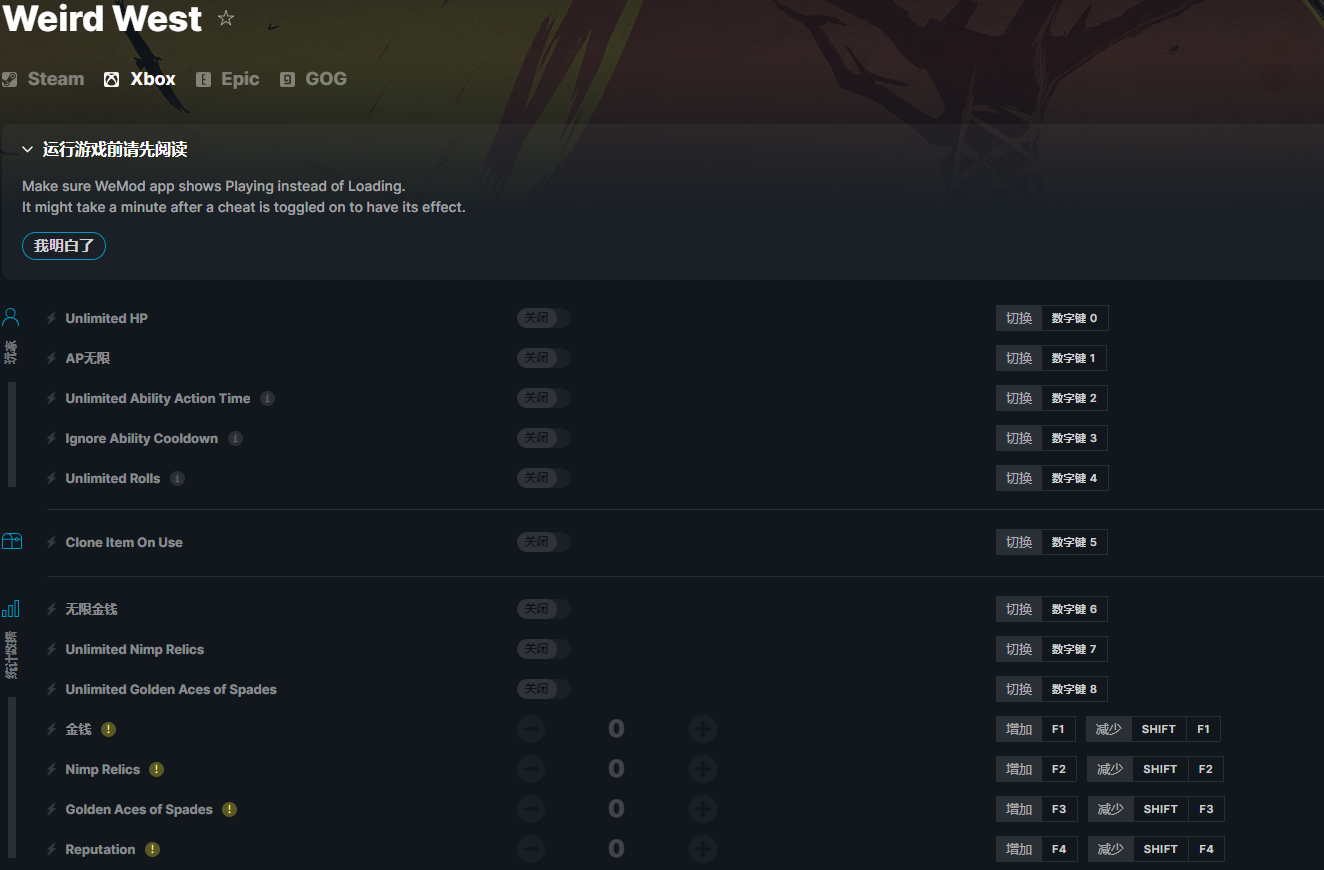Click the 数字键 6 hotkey for 无限金钱

pyautogui.click(x=1074, y=609)
